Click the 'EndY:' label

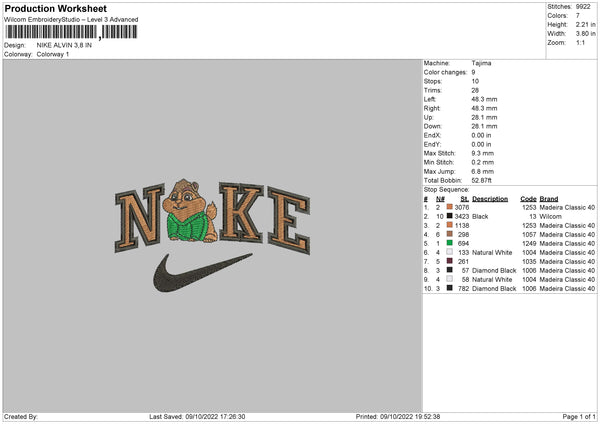pyautogui.click(x=432, y=144)
